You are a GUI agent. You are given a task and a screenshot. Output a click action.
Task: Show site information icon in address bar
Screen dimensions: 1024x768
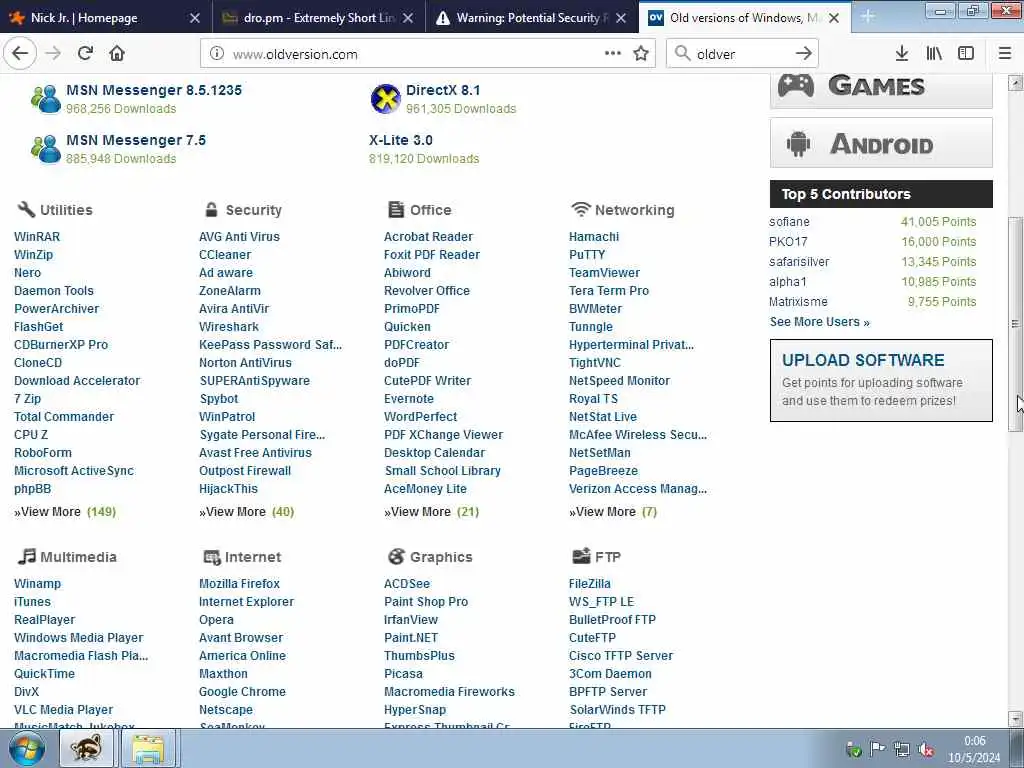217,54
